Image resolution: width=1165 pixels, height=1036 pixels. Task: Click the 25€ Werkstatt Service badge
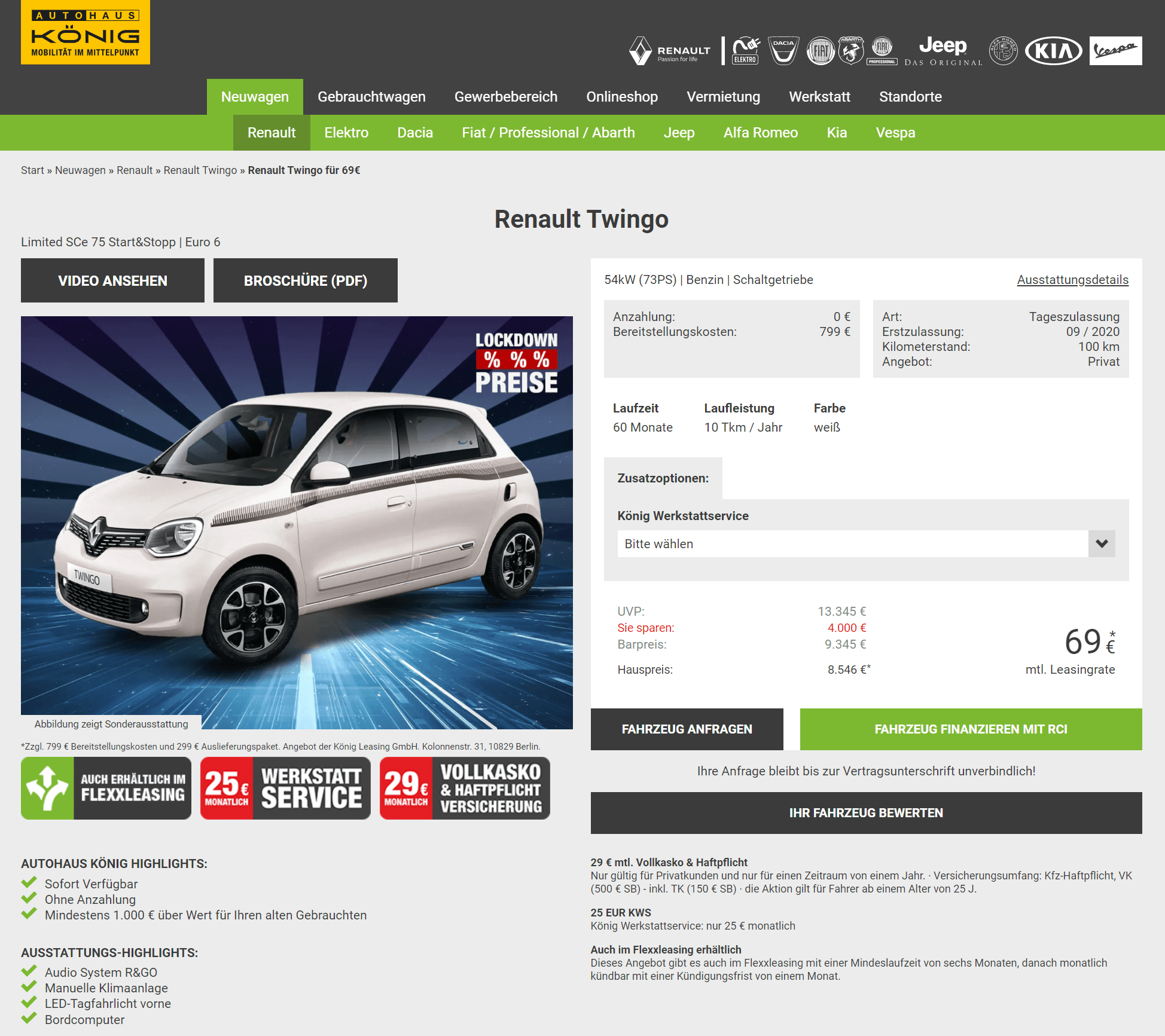[285, 788]
